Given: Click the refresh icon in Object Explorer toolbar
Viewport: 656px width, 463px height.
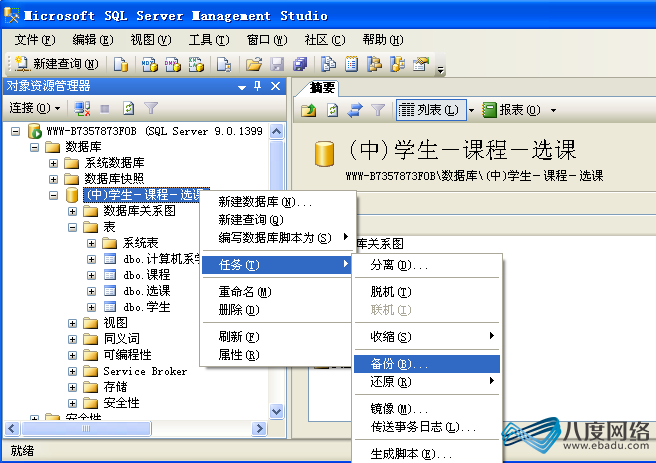Looking at the screenshot, I should tap(128, 109).
